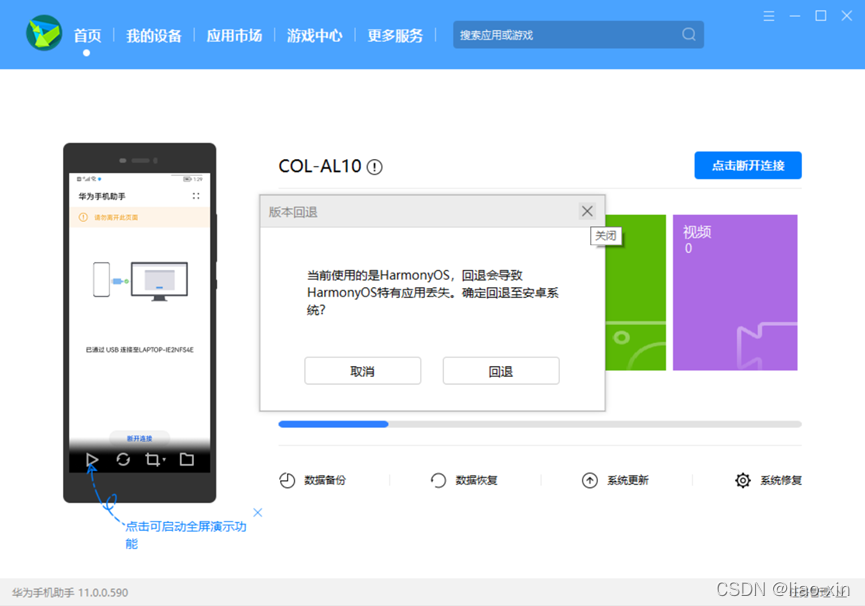Click 断开连接 in phone preview

[140, 438]
